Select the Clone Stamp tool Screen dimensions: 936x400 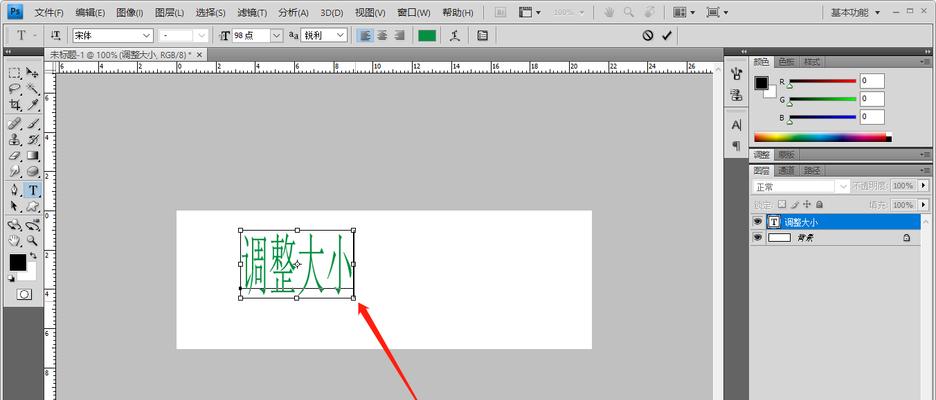point(15,140)
